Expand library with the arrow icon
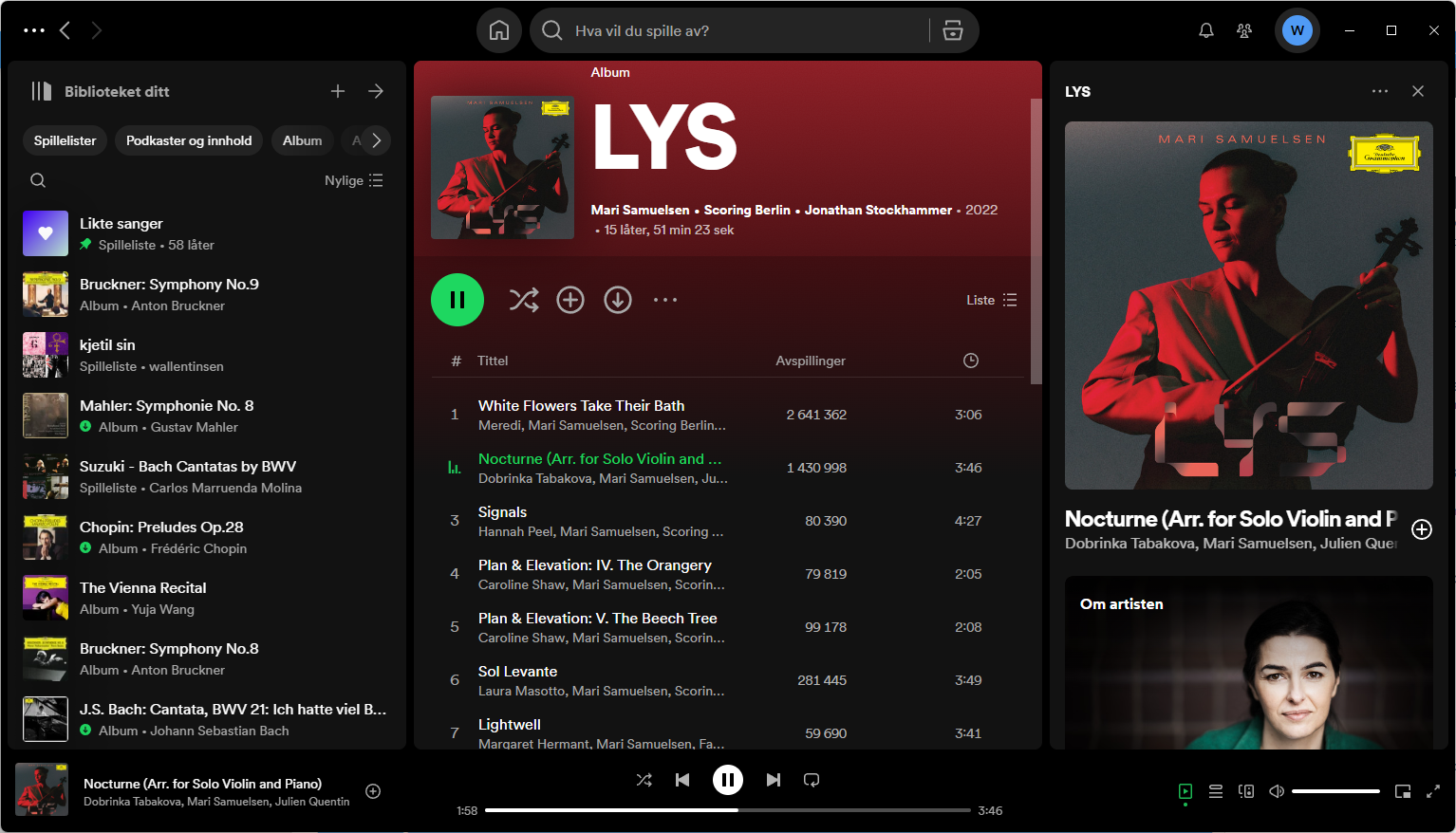Image resolution: width=1456 pixels, height=833 pixels. [376, 91]
